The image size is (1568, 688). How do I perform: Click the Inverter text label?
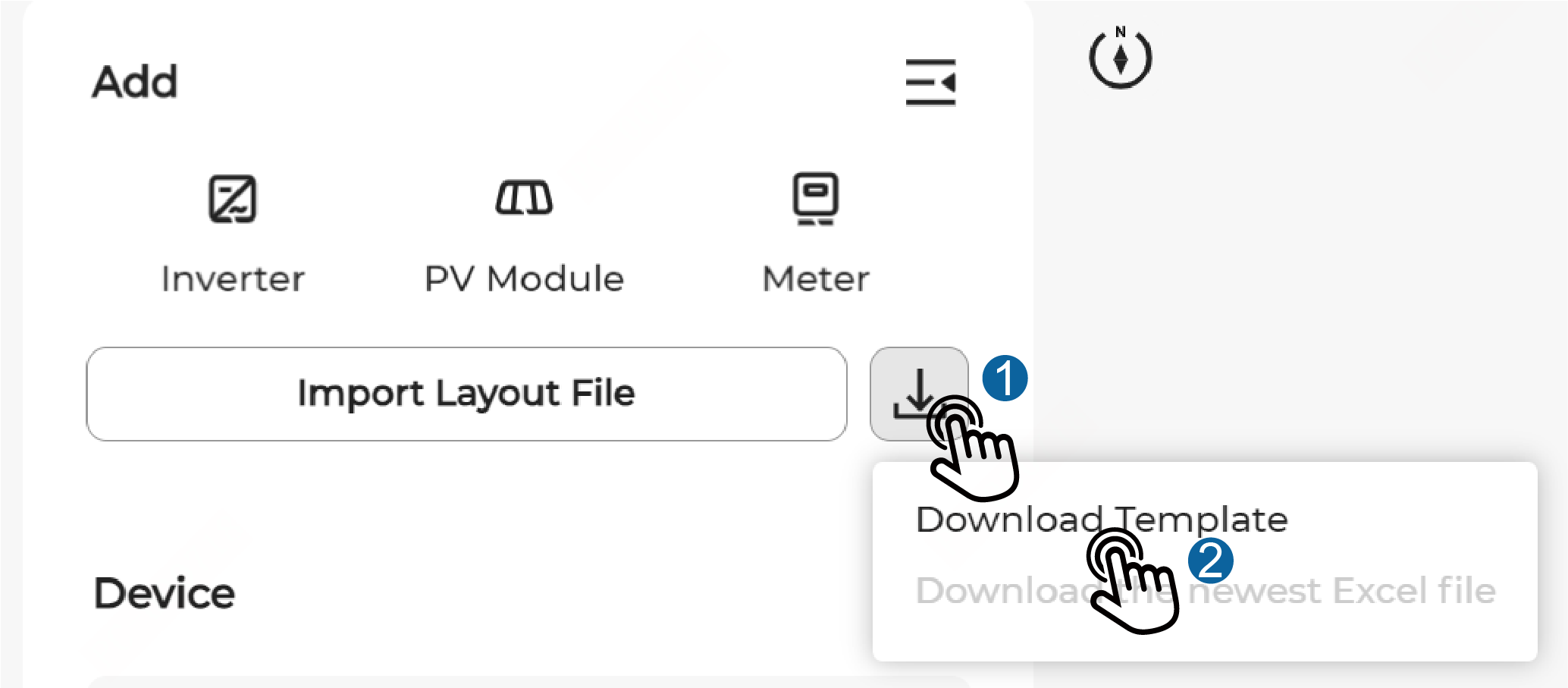click(233, 279)
